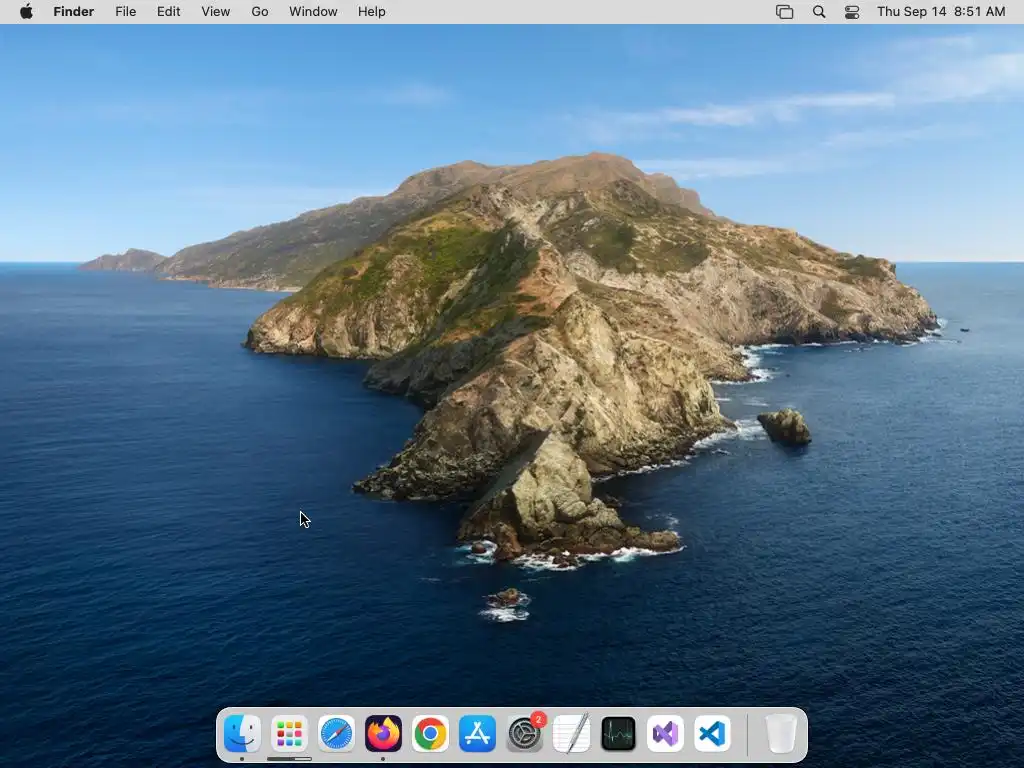This screenshot has height=768, width=1024.
Task: Launch TextEdit from the dock
Action: tap(571, 734)
